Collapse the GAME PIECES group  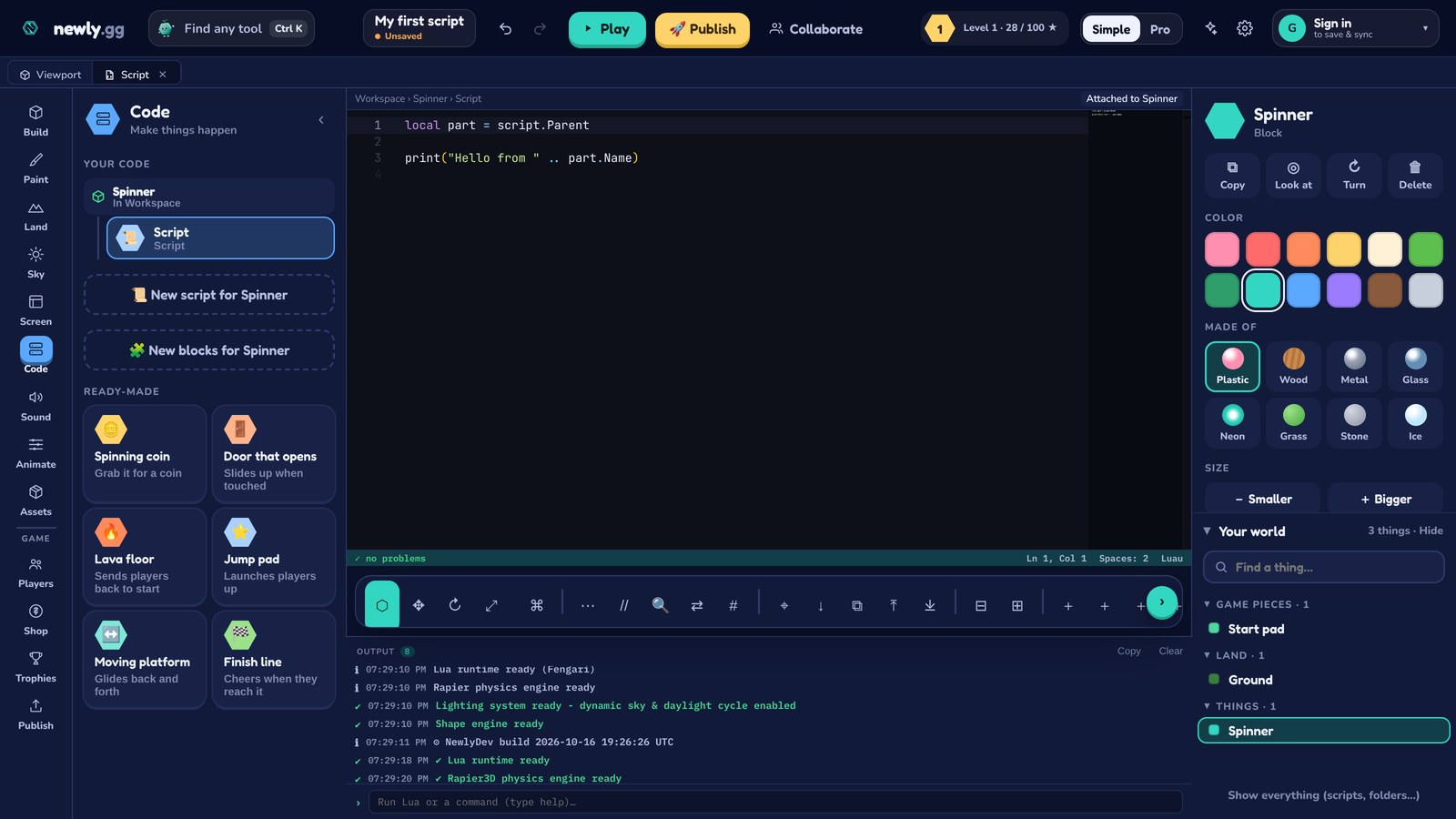[1208, 604]
